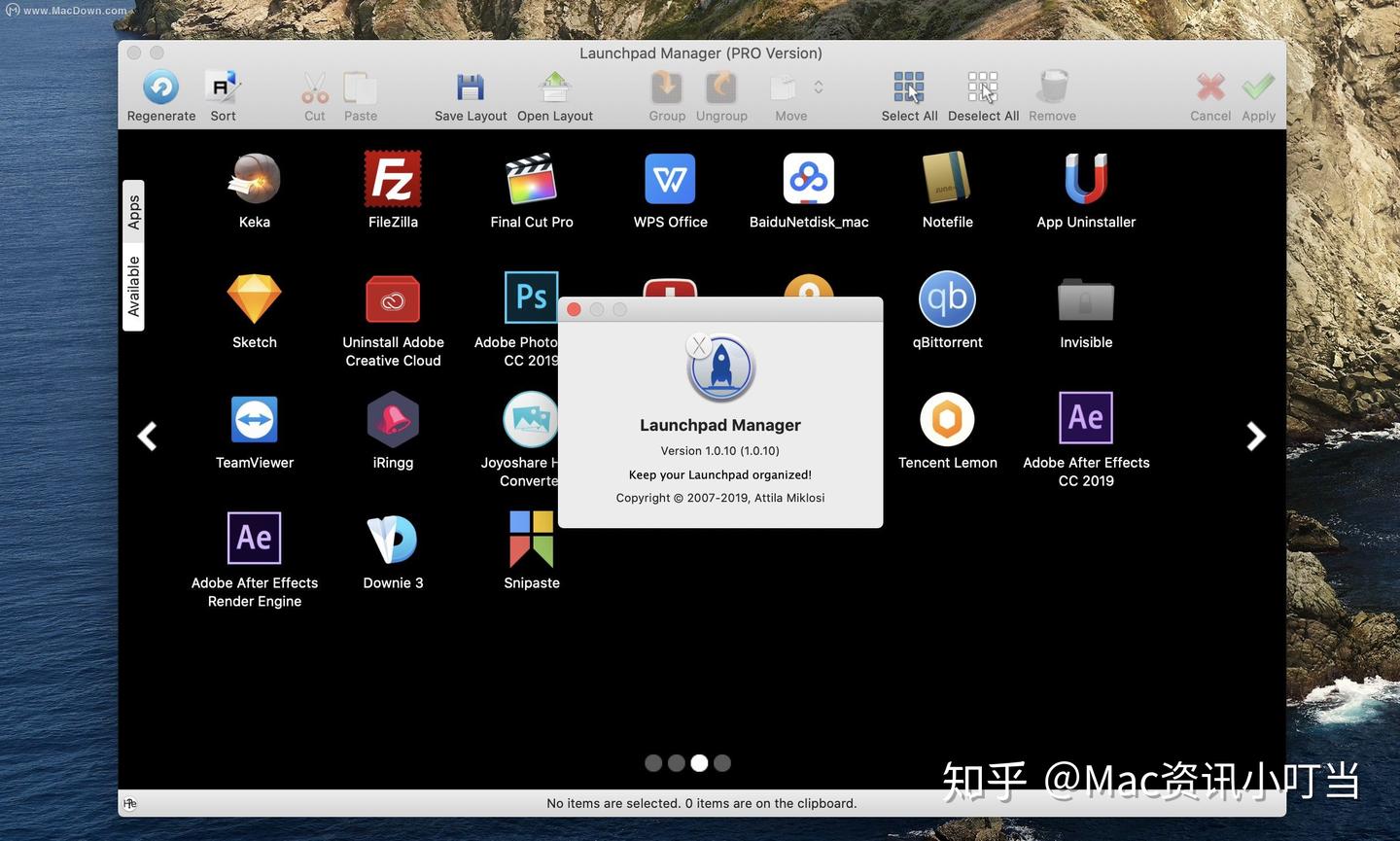This screenshot has width=1400, height=841.
Task: Select the Keka app icon
Action: (255, 179)
